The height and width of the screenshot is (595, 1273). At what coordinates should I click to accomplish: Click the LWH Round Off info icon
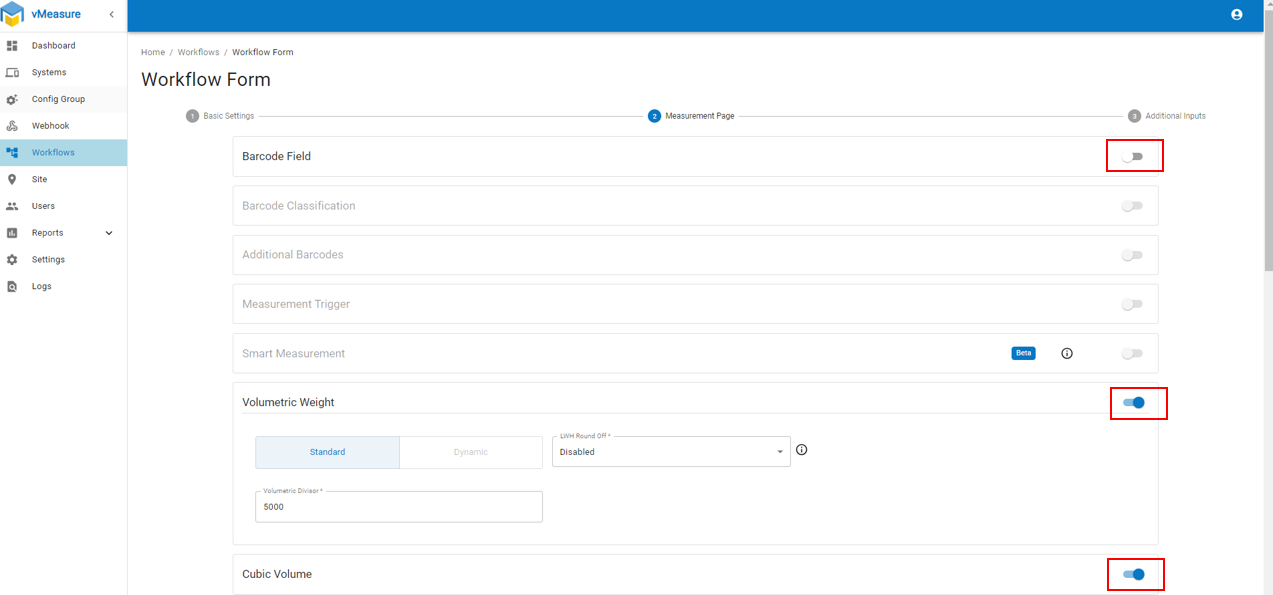pos(801,450)
